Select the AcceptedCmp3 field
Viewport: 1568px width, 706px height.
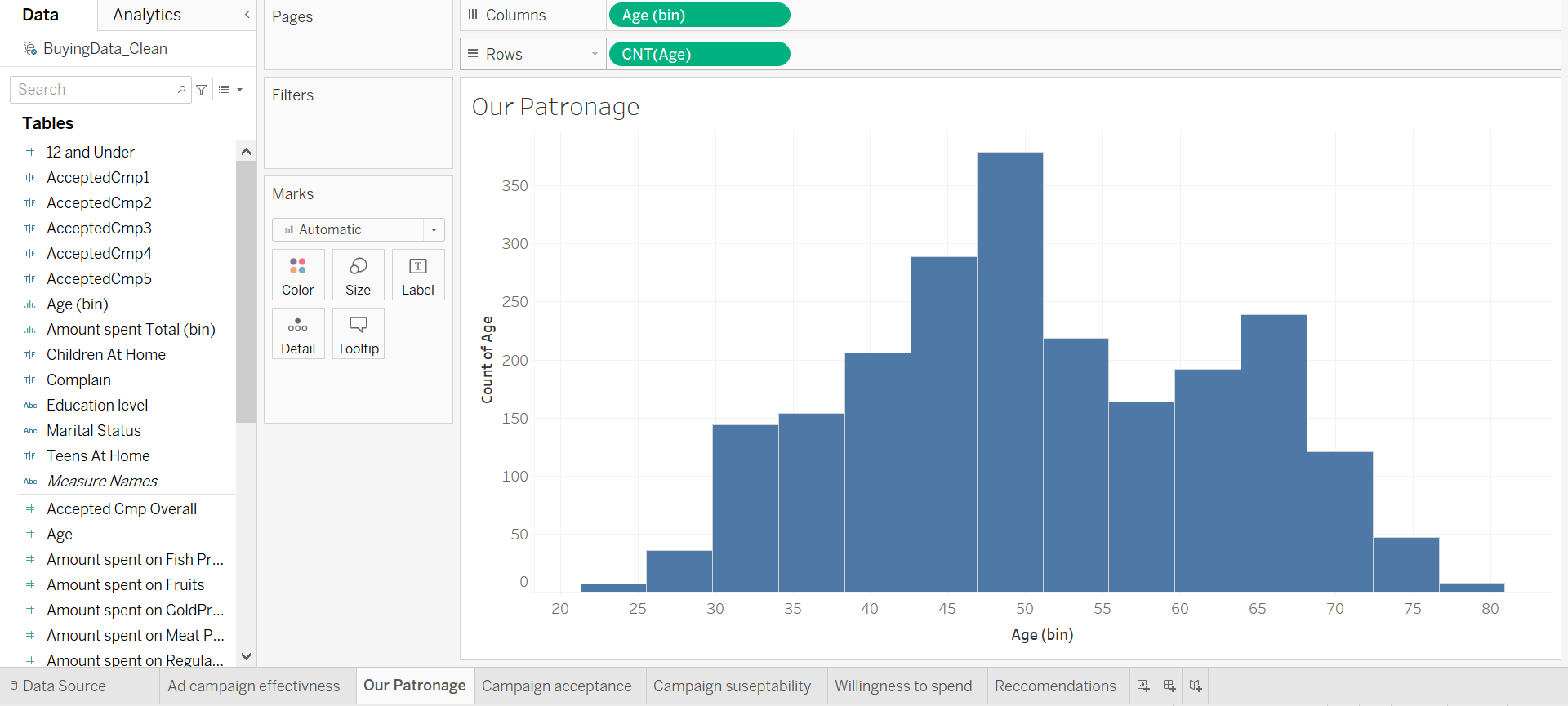coord(99,229)
